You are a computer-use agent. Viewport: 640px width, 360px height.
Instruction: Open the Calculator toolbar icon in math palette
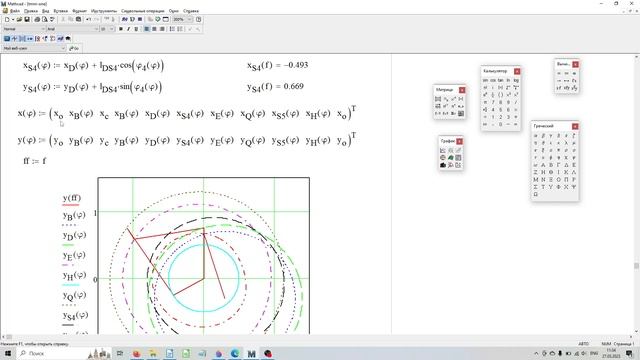tap(7, 39)
